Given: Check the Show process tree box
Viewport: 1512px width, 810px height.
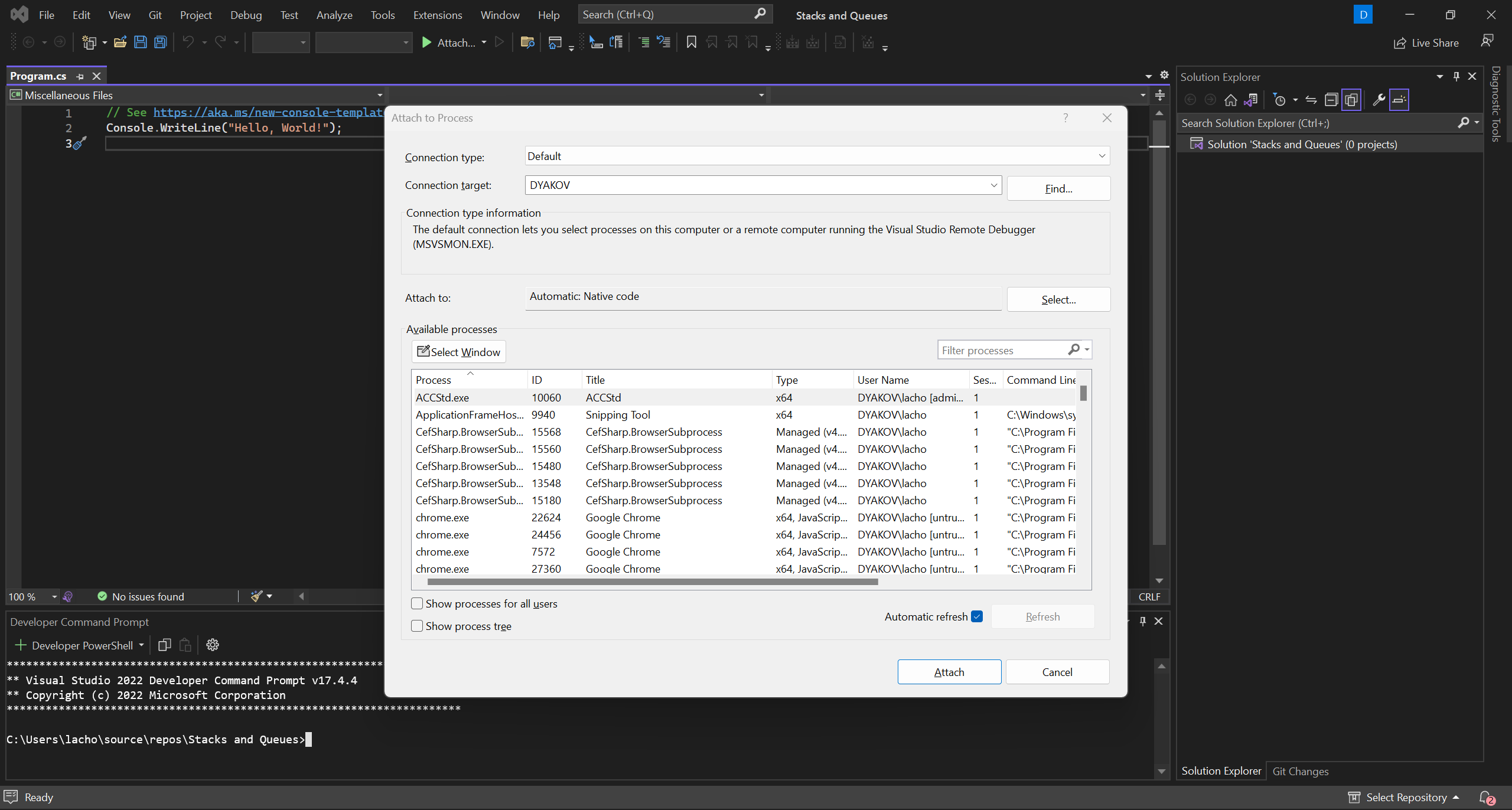Looking at the screenshot, I should point(417,626).
